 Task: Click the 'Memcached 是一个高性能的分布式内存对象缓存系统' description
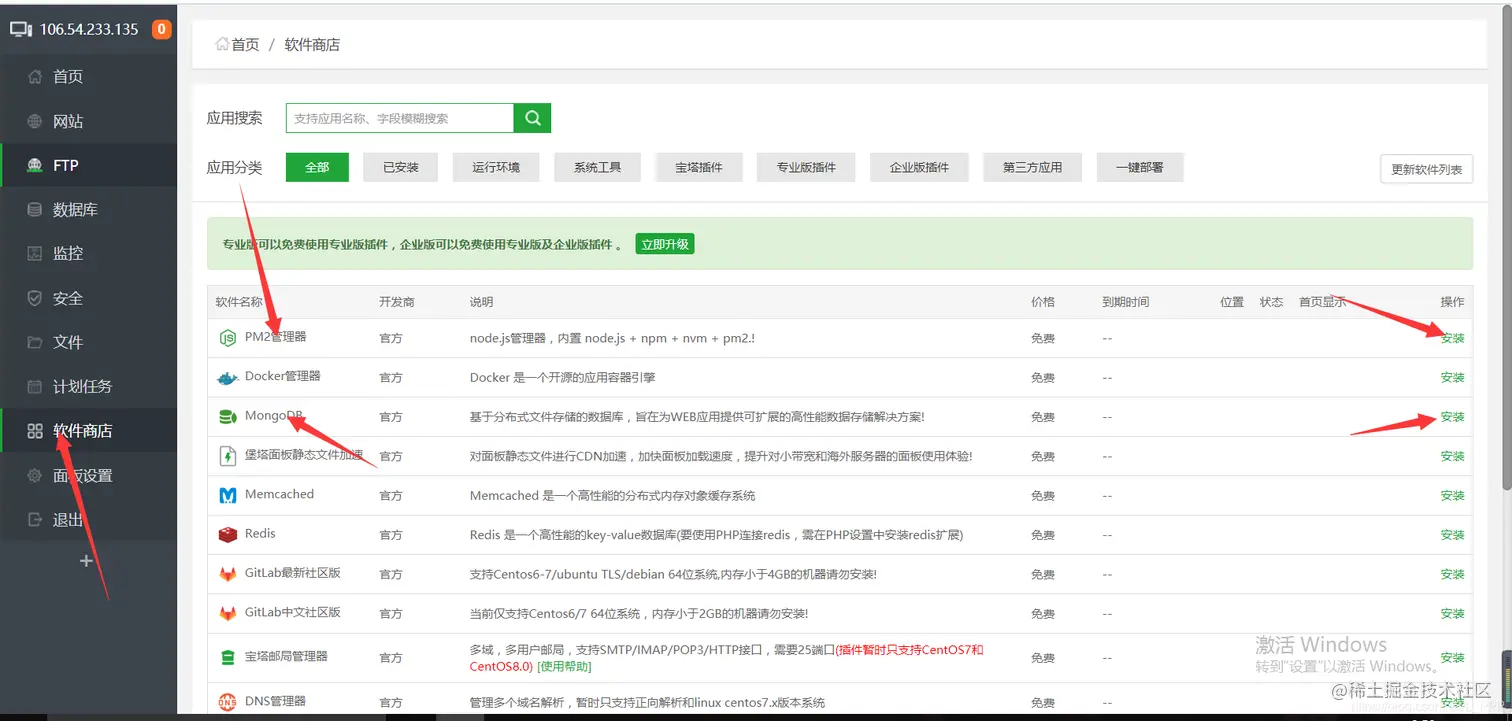click(612, 495)
